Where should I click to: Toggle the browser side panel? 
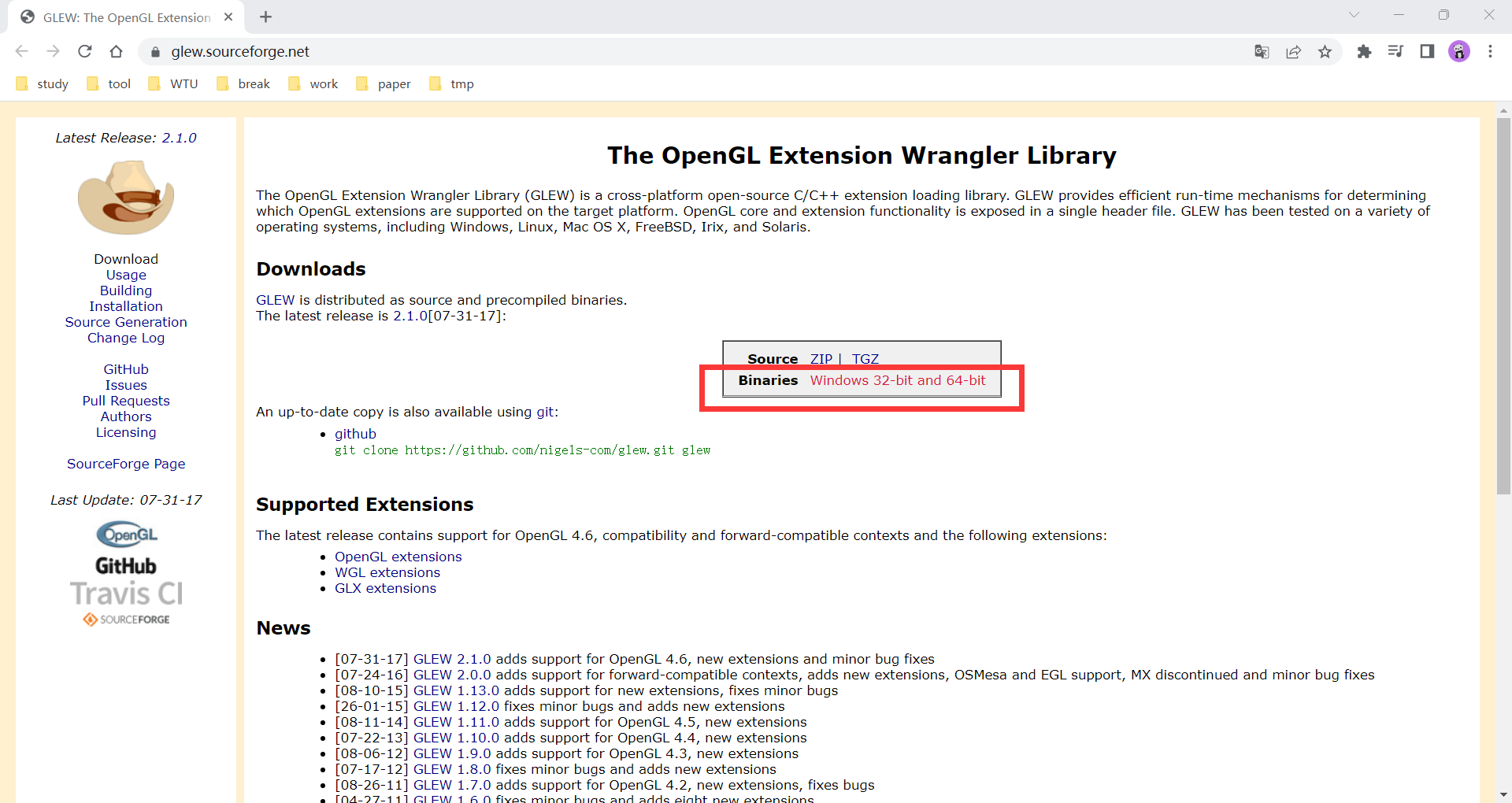point(1427,52)
